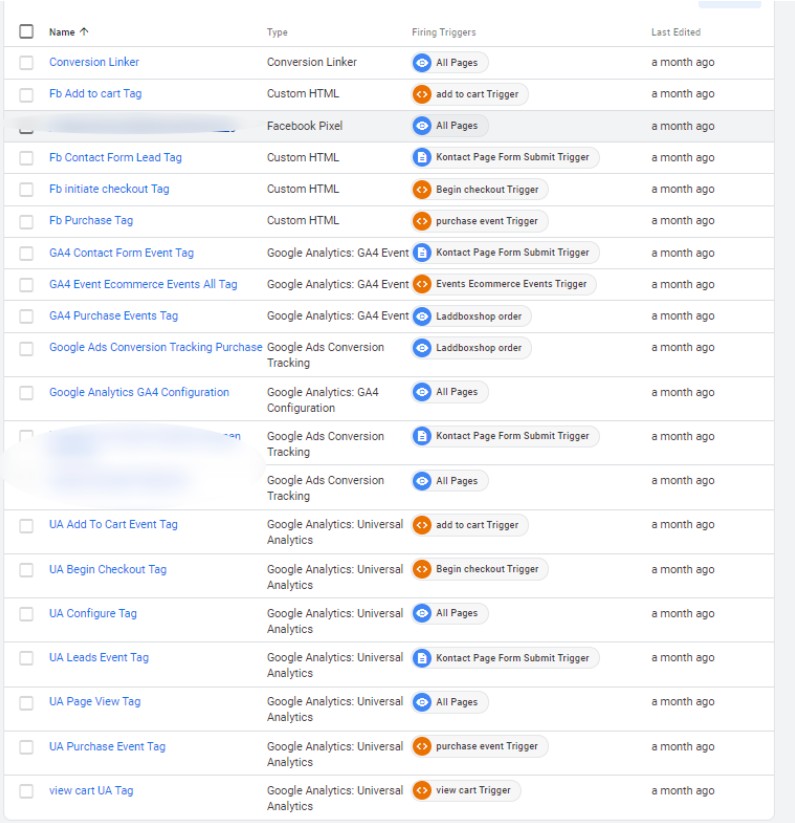Click the Events Ecommerce Events Trigger custom event icon
Screen dimensions: 795x823
tap(422, 284)
